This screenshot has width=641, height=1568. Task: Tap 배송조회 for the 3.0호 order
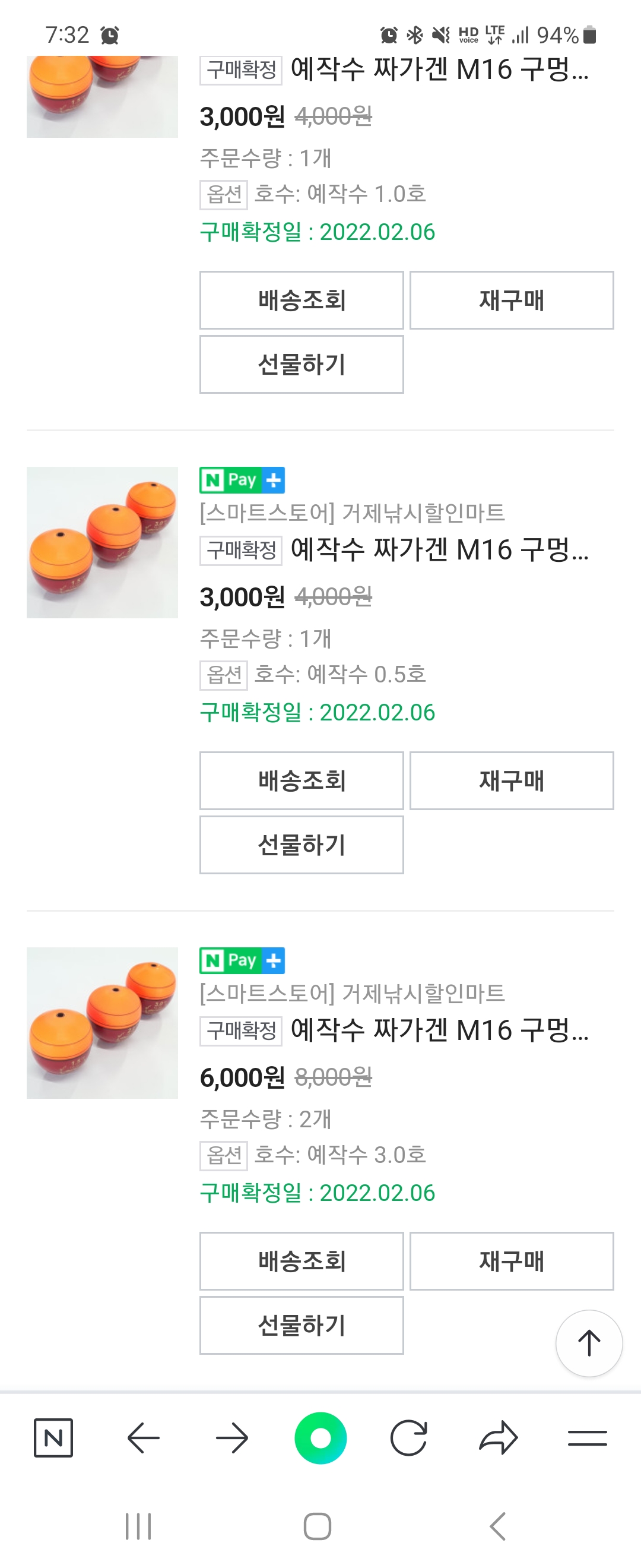click(x=302, y=1260)
